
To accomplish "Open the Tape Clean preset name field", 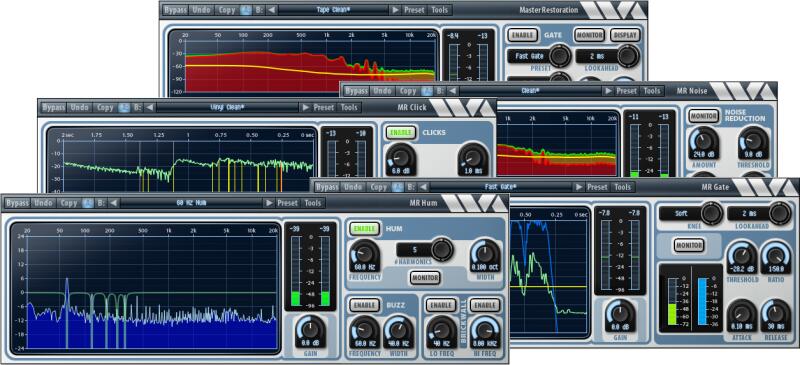I will 334,10.
